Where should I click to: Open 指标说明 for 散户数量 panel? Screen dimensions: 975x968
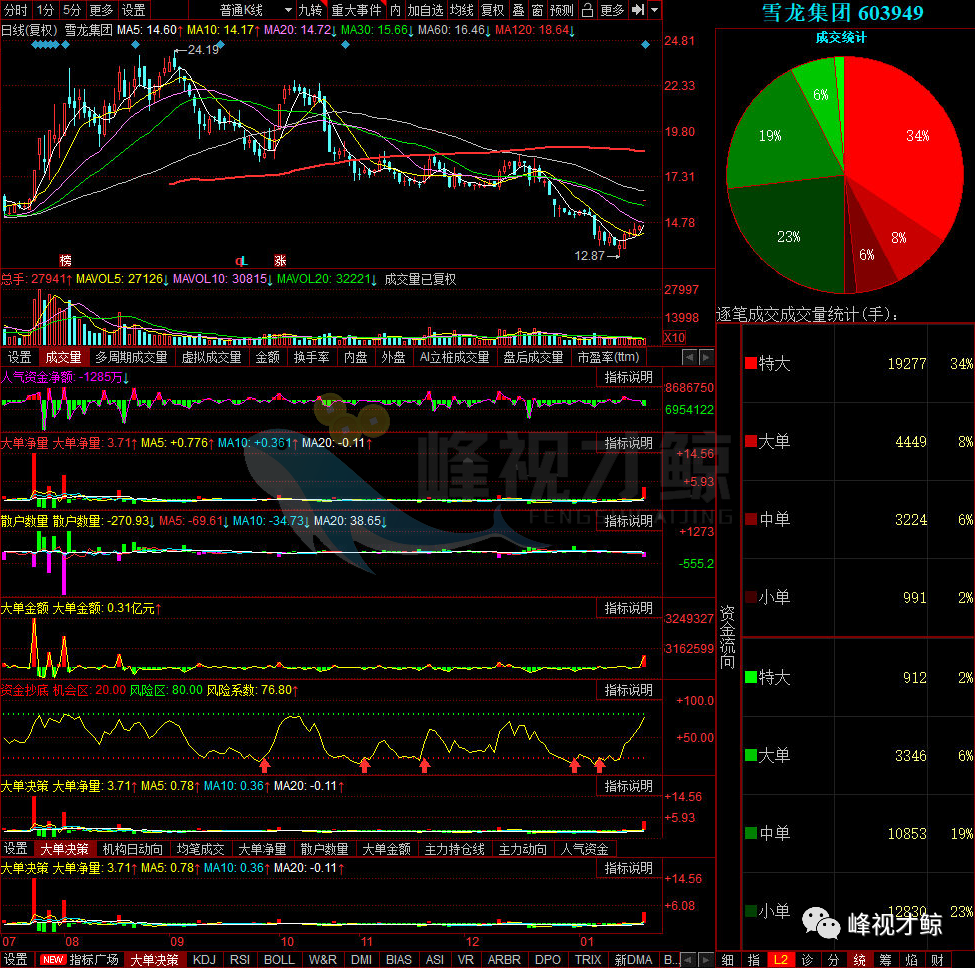pos(629,521)
